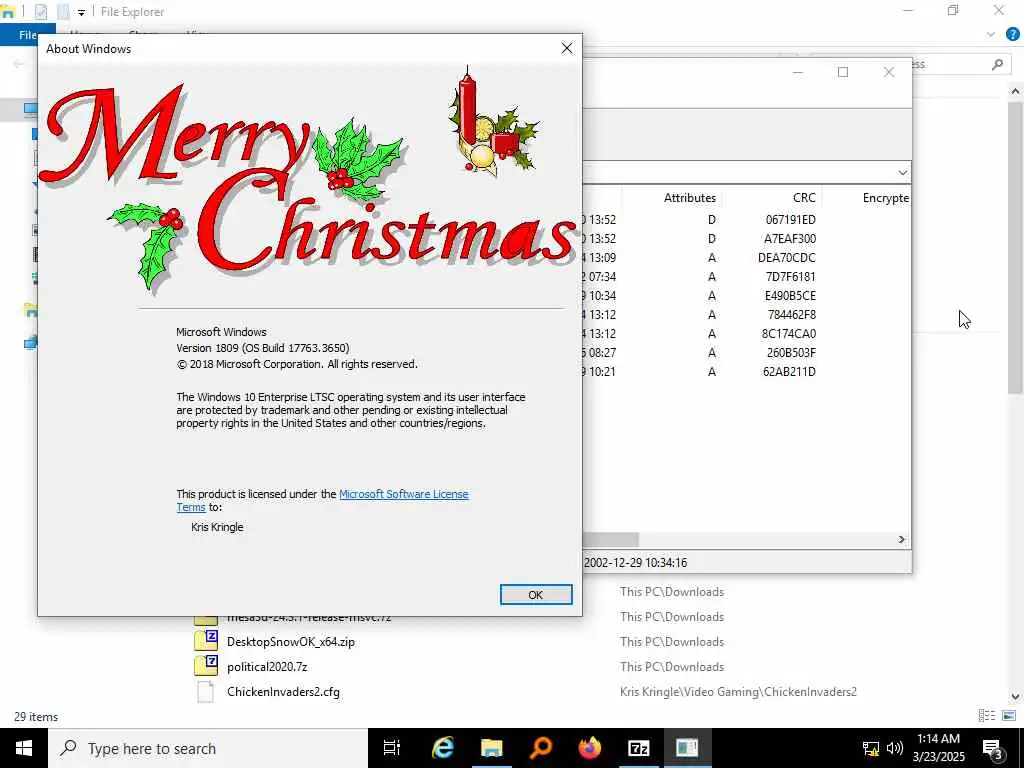Viewport: 1024px width, 768px height.
Task: Select the row with CRC A7EAF300
Action: pyautogui.click(x=746, y=238)
